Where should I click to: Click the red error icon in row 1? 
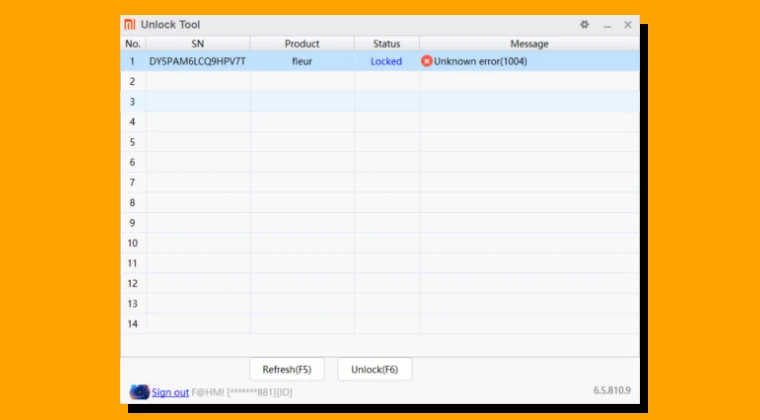[427, 61]
